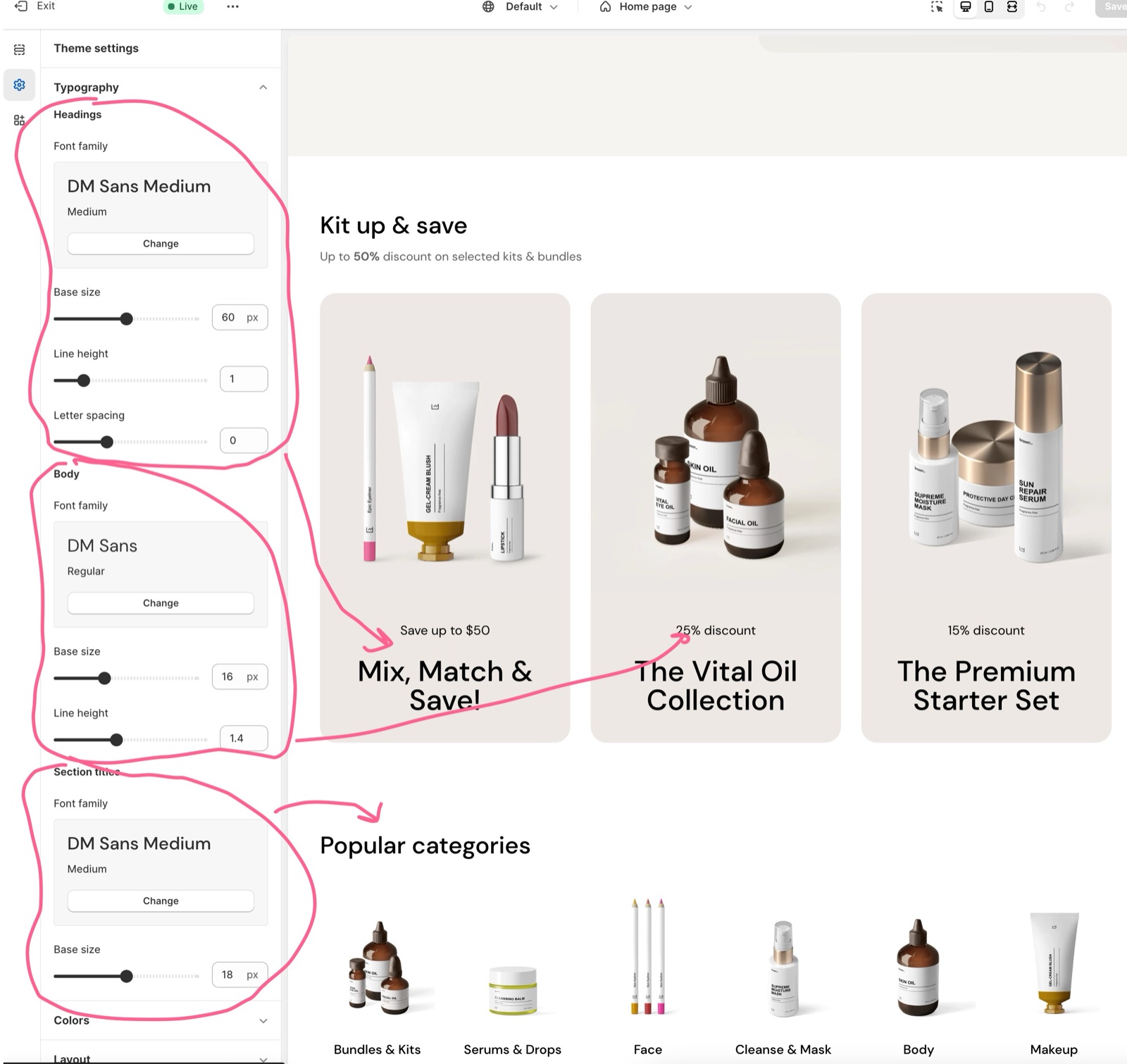Click the Body line height 1.4 field
Image resolution: width=1127 pixels, height=1064 pixels.
click(244, 738)
